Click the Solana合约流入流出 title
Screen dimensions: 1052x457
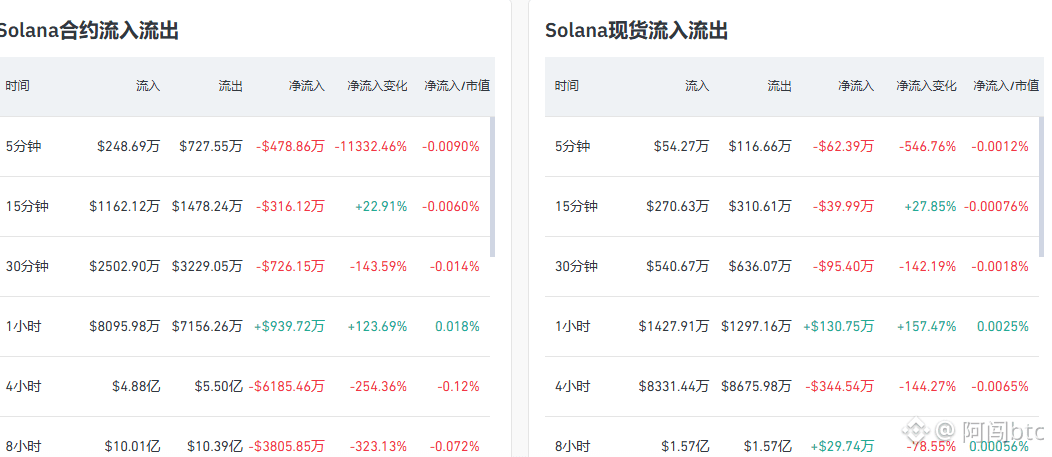[x=89, y=31]
